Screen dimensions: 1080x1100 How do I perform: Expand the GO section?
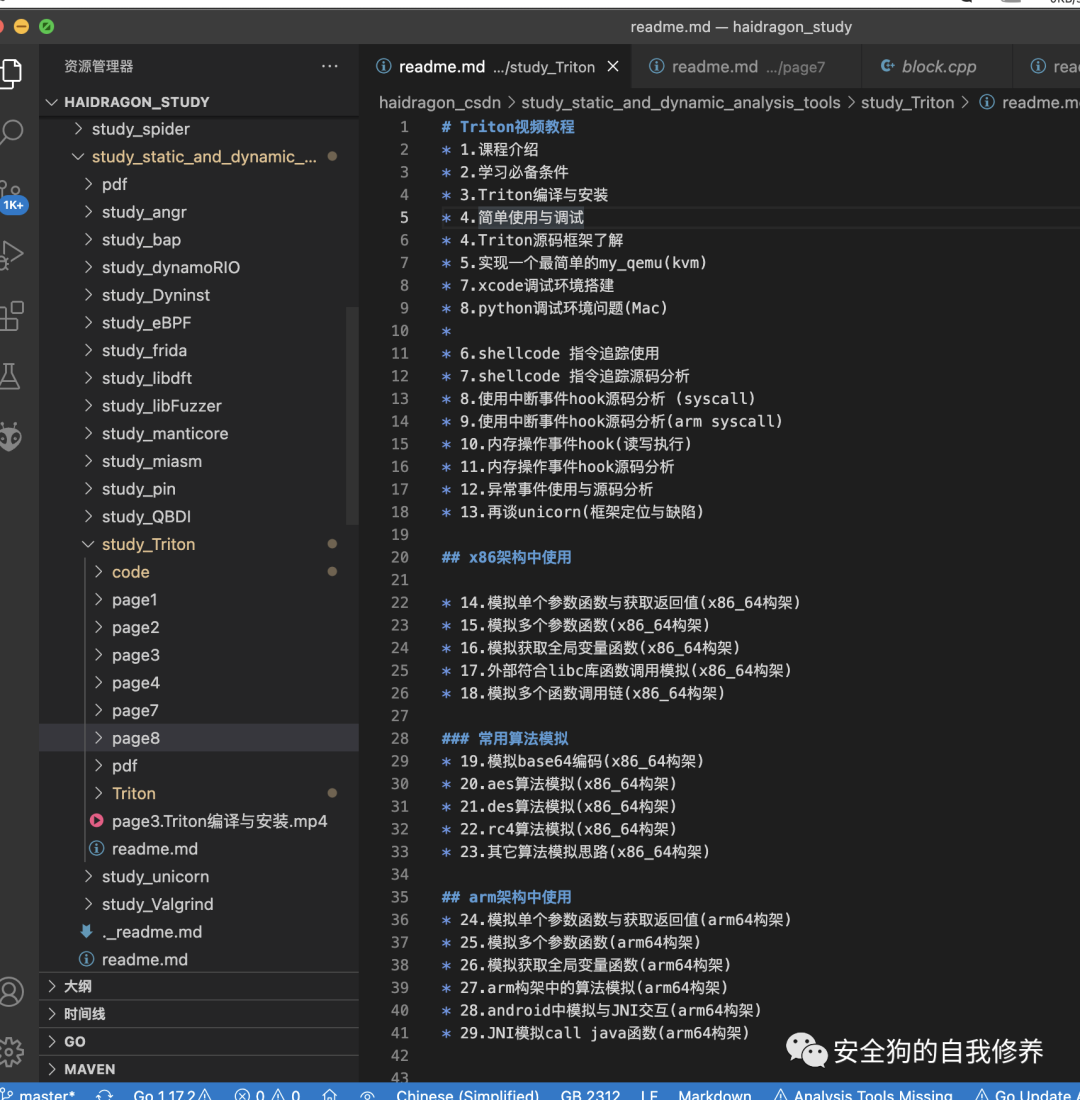click(199, 1042)
